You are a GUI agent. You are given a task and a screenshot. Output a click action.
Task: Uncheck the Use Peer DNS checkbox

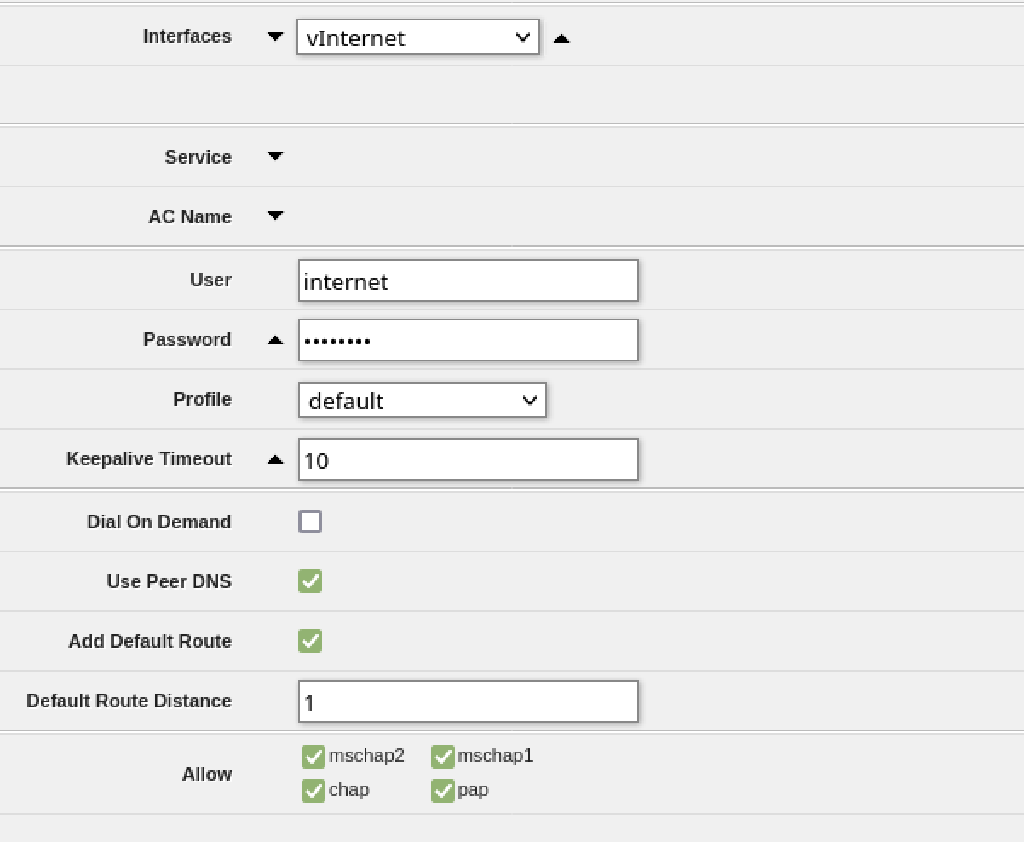[x=310, y=581]
